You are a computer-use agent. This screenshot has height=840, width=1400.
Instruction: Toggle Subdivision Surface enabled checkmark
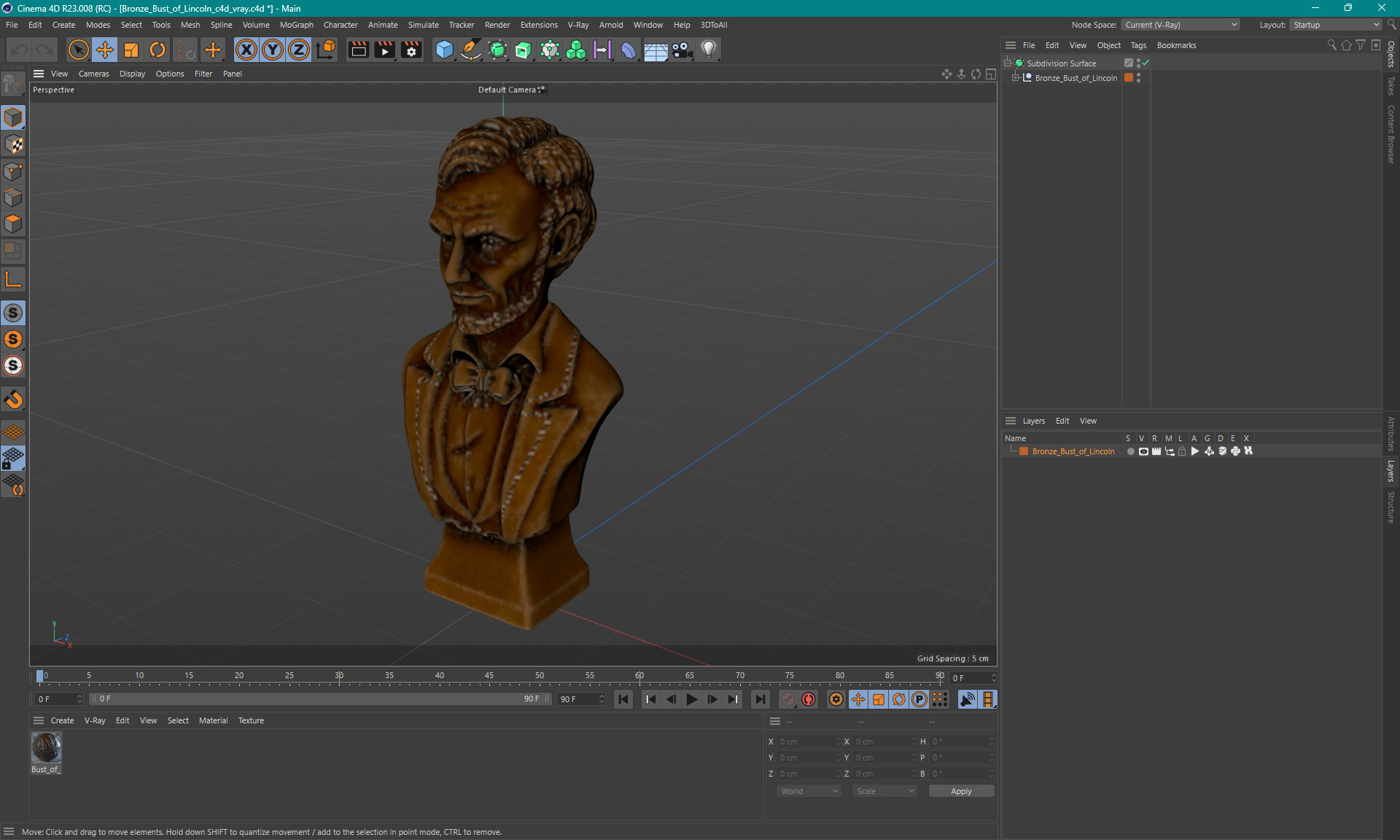click(1146, 63)
